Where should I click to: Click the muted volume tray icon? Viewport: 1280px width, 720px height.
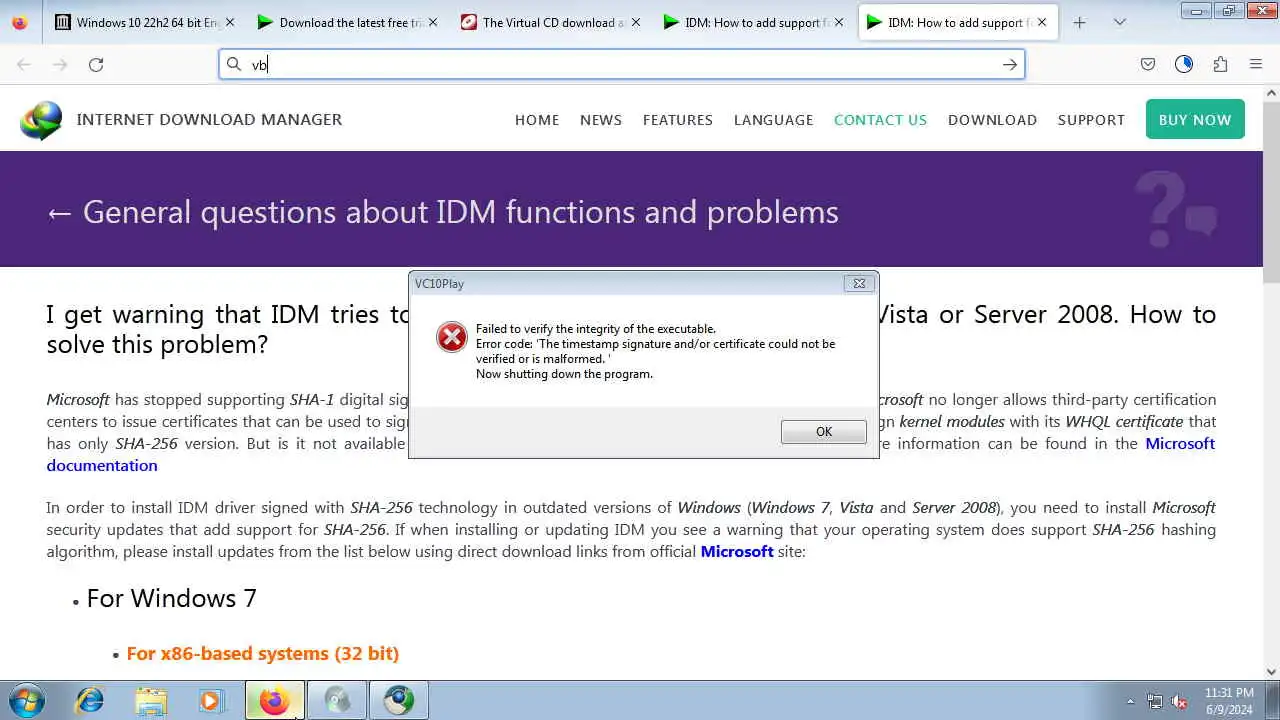[x=1179, y=701]
